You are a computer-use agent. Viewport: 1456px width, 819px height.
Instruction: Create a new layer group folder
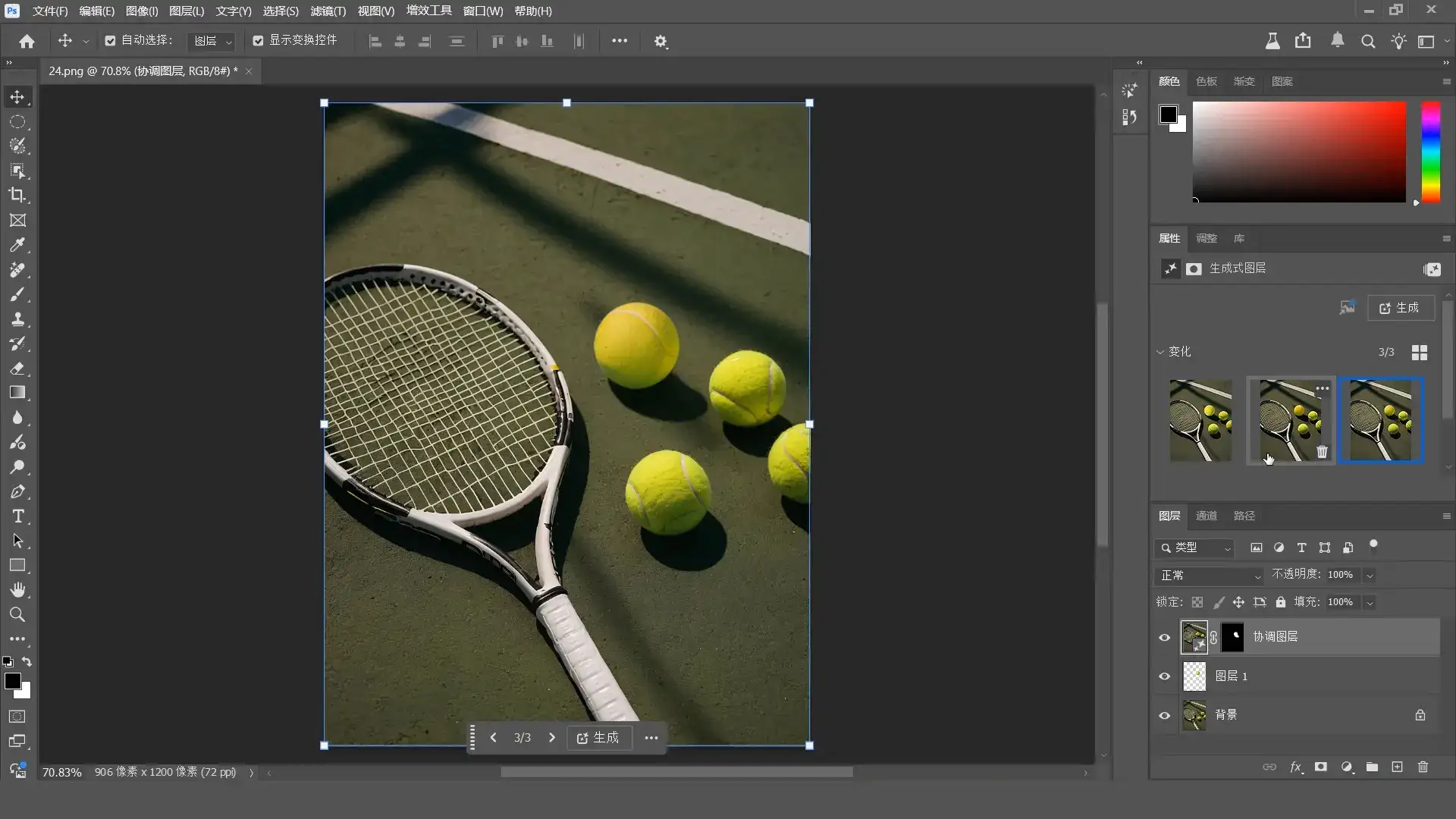tap(1372, 767)
